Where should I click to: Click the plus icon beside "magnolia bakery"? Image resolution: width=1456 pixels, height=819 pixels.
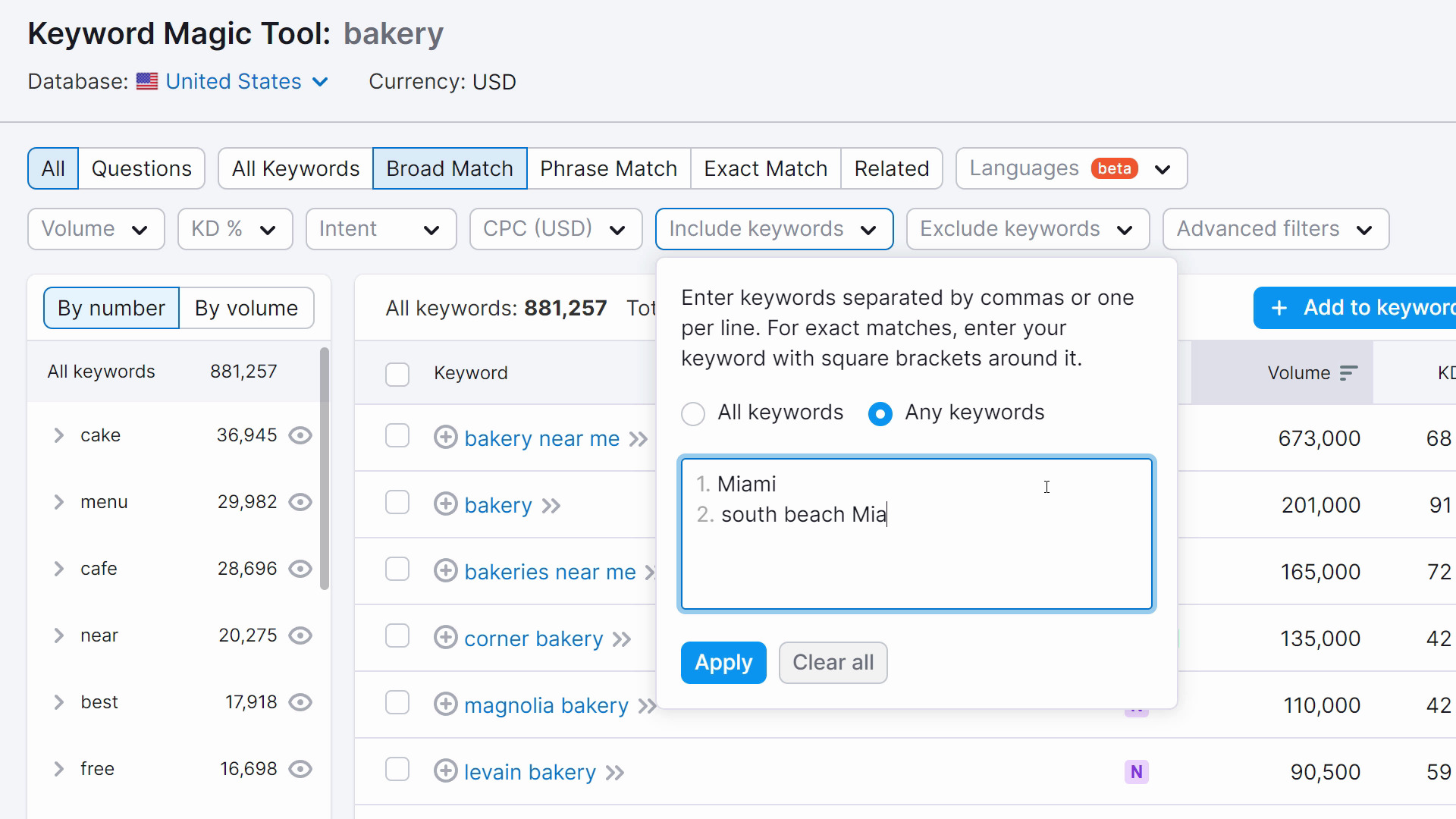446,704
